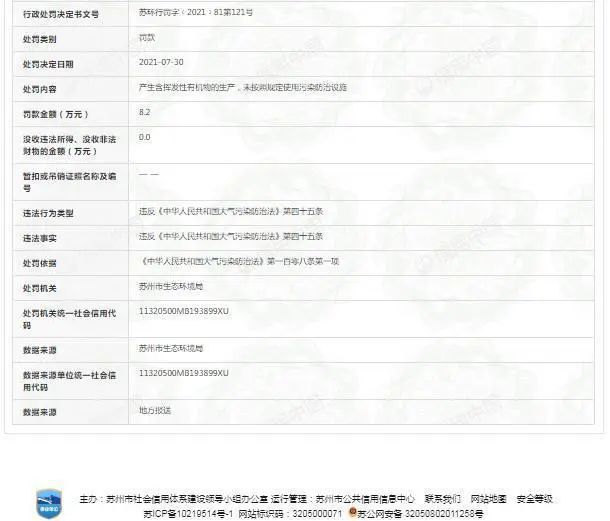Click the 处罚依据 article text 第一百零八条
610x521 pixels.
240,261
